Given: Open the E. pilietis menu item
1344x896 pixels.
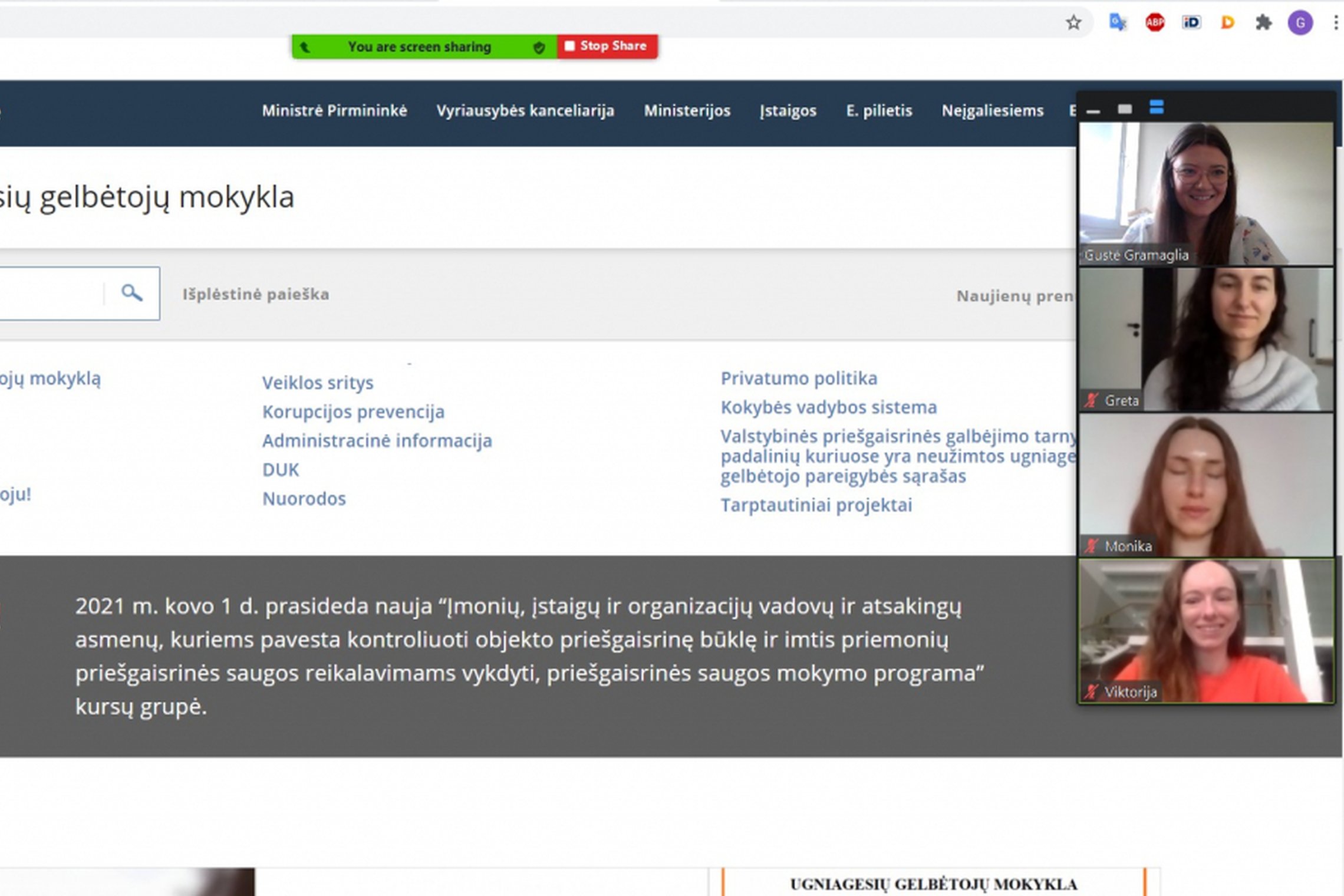Looking at the screenshot, I should (x=879, y=111).
